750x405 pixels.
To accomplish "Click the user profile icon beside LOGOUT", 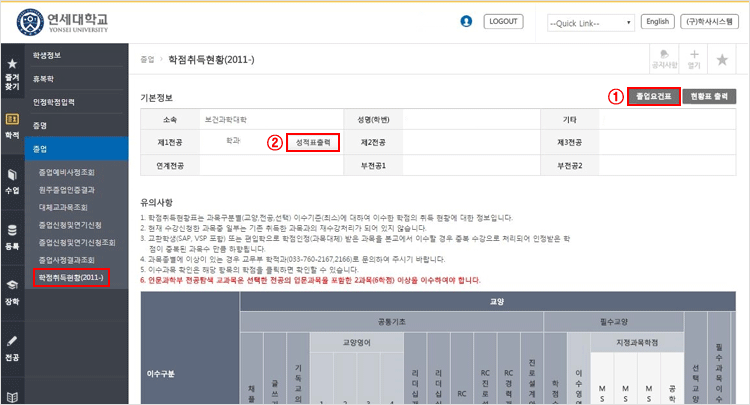I will [466, 21].
